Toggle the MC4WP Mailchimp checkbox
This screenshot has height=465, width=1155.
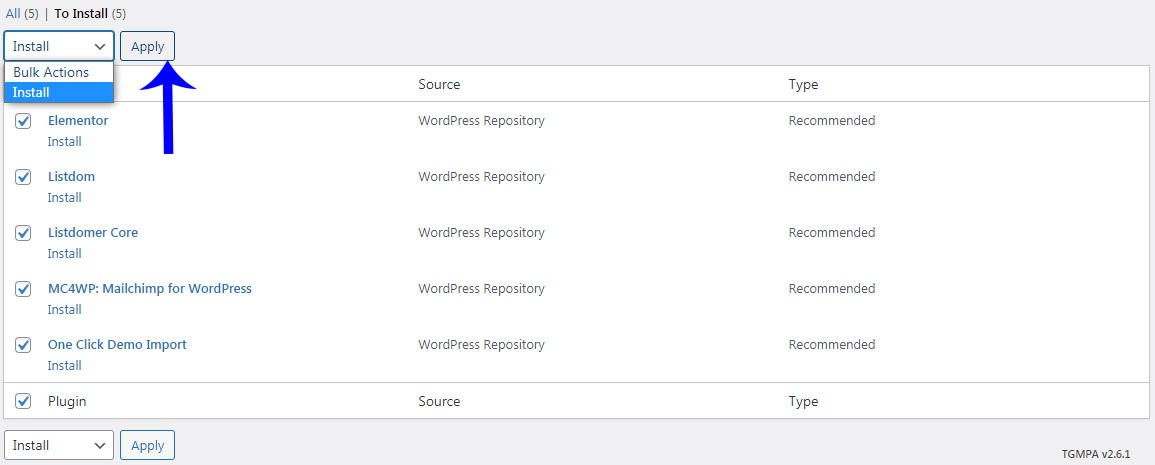click(x=23, y=289)
